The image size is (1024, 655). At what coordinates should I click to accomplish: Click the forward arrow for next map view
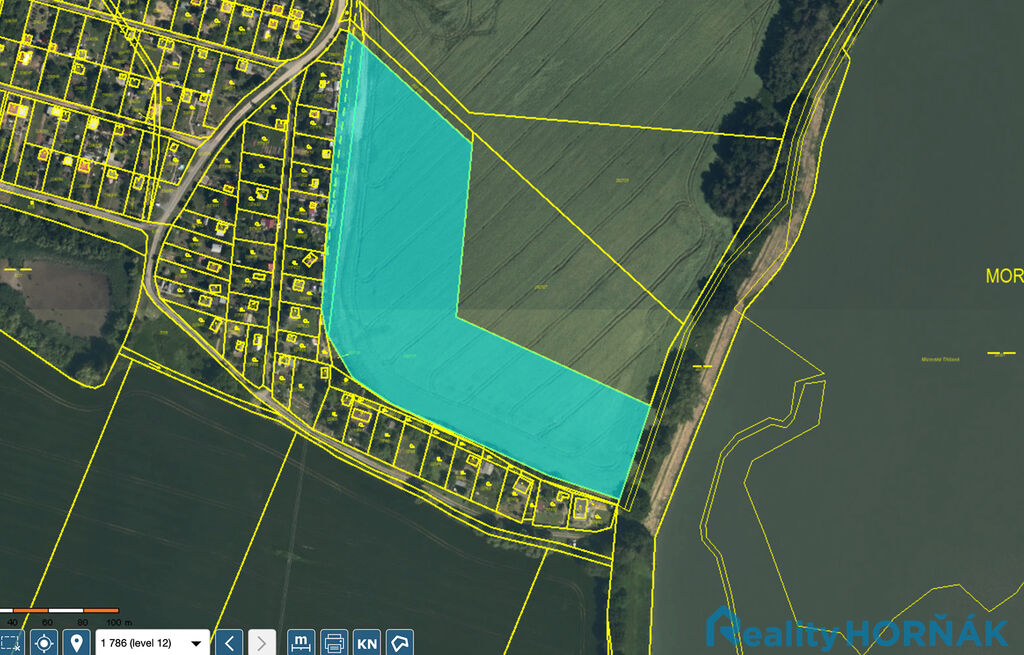(262, 643)
